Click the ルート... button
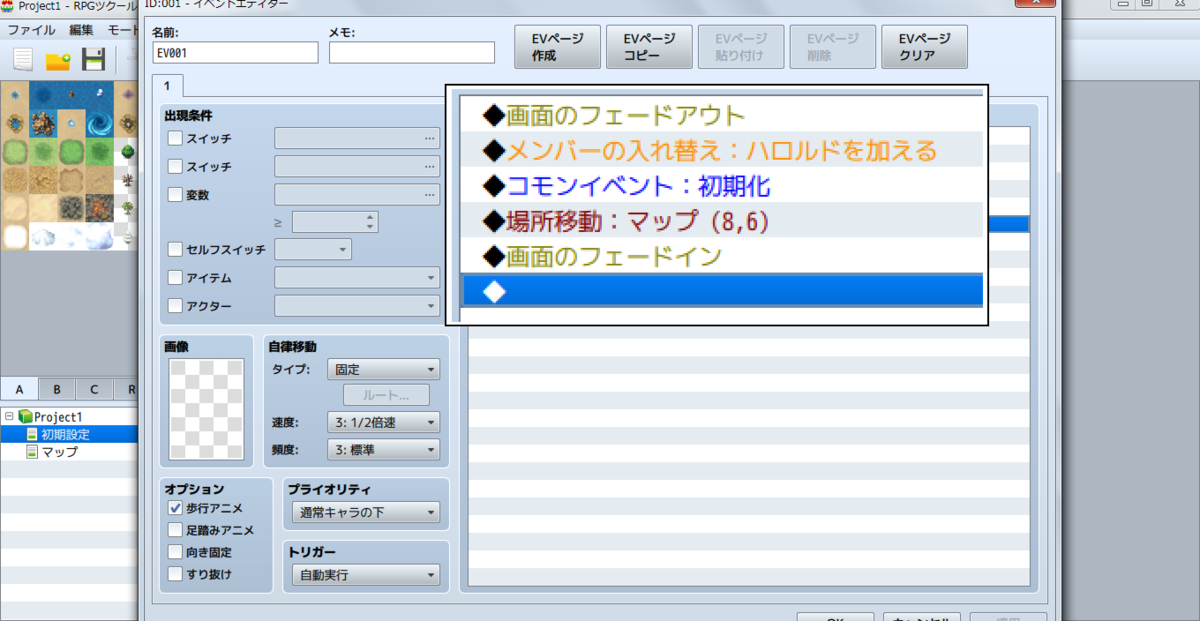This screenshot has width=1200, height=621. [x=386, y=395]
